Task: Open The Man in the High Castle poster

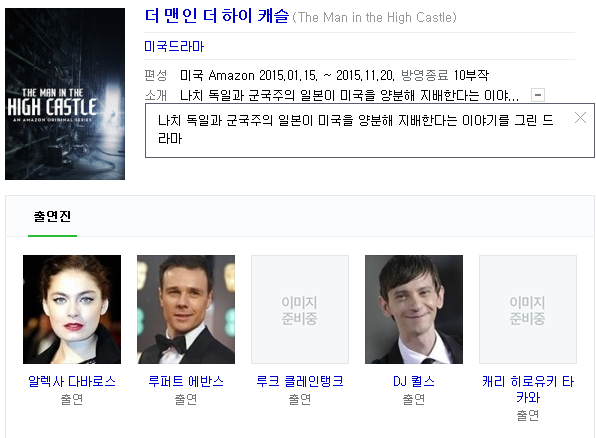Action: pyautogui.click(x=65, y=94)
